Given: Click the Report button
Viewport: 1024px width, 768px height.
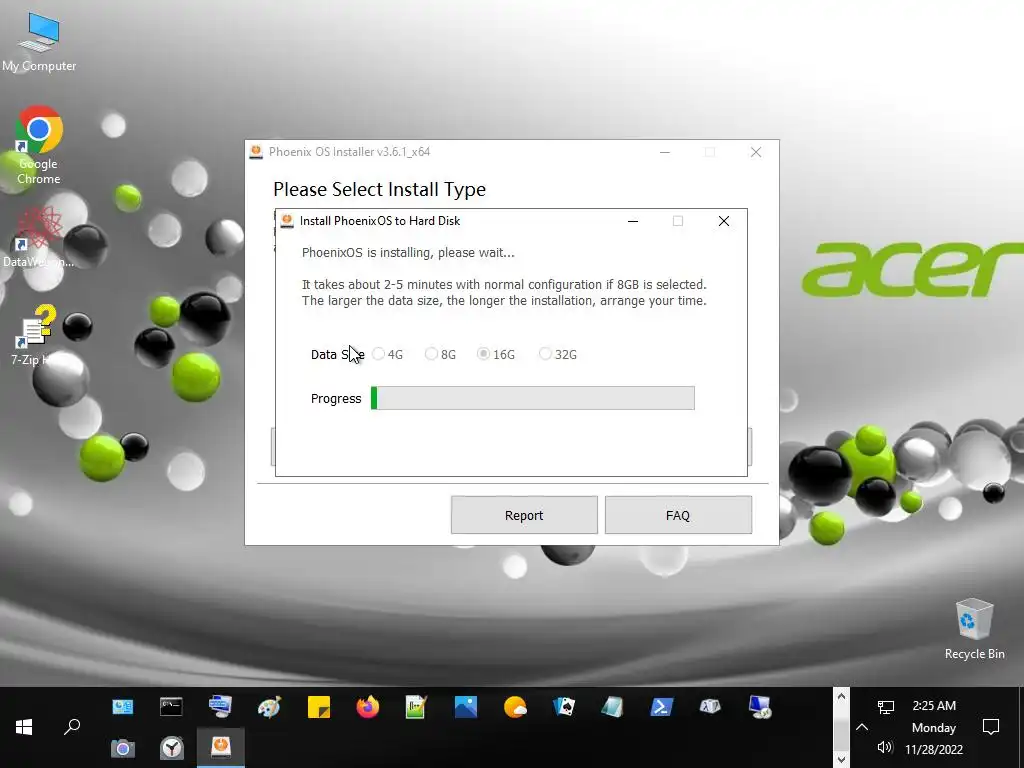Looking at the screenshot, I should pos(524,515).
